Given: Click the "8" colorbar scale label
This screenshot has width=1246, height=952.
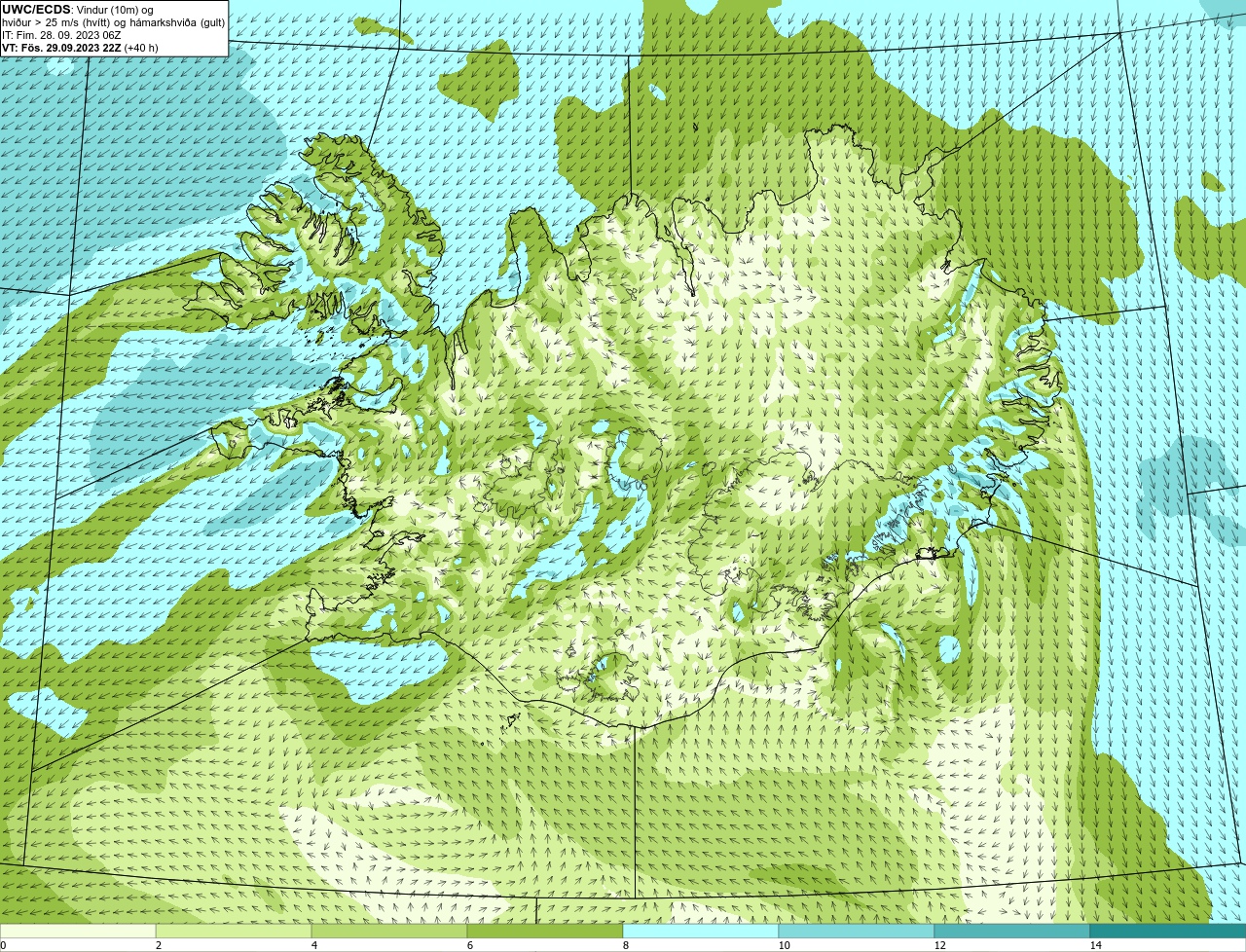Looking at the screenshot, I should pos(625,945).
